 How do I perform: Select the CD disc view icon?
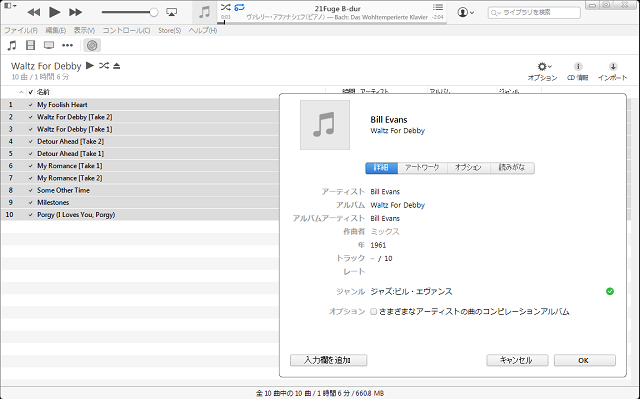click(x=92, y=45)
